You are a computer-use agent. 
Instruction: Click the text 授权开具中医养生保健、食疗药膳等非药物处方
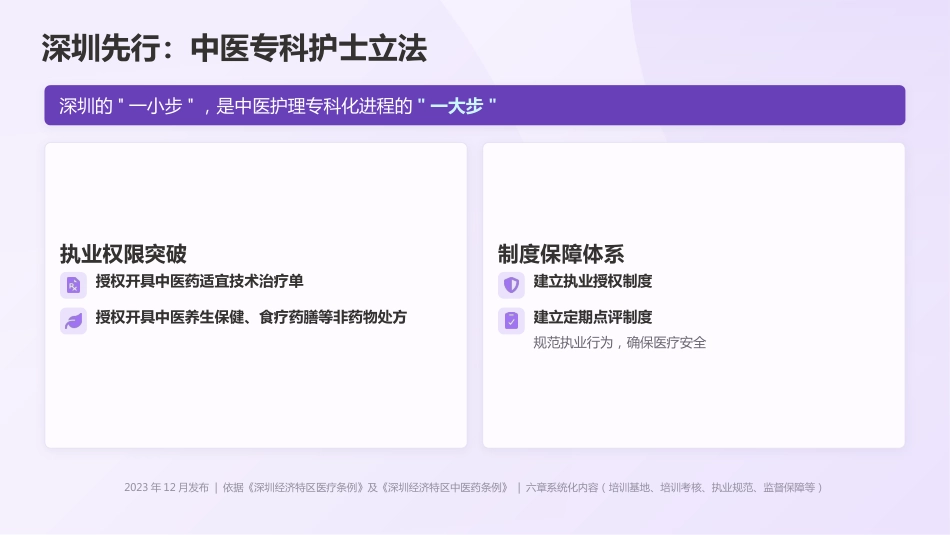251,317
